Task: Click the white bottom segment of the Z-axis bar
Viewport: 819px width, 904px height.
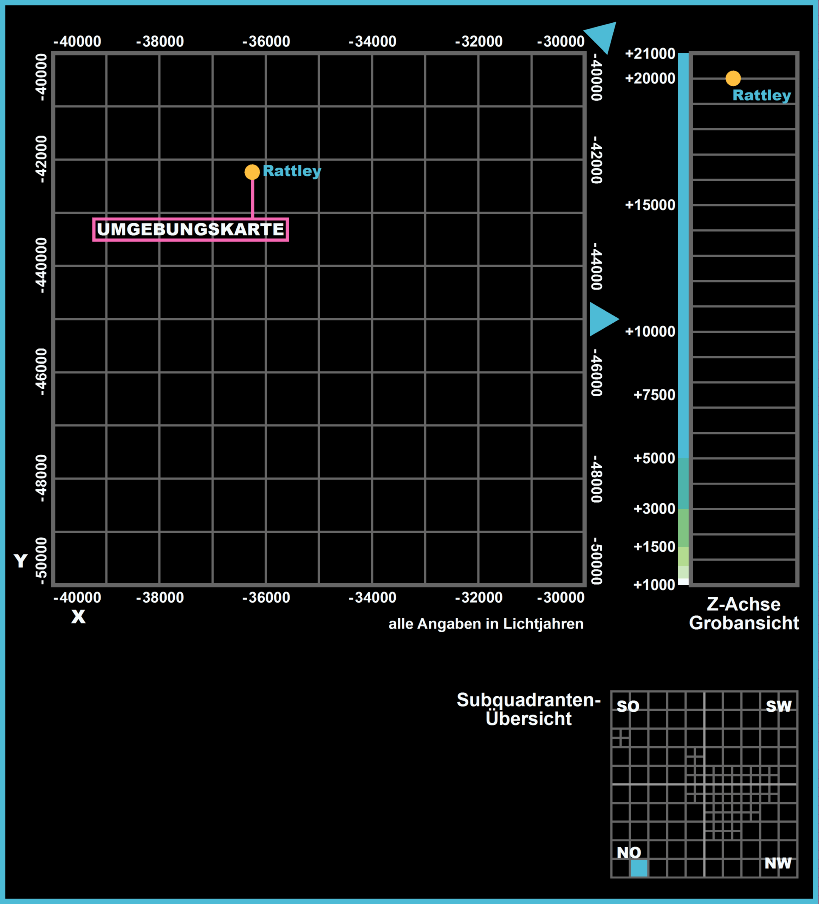Action: click(x=683, y=580)
